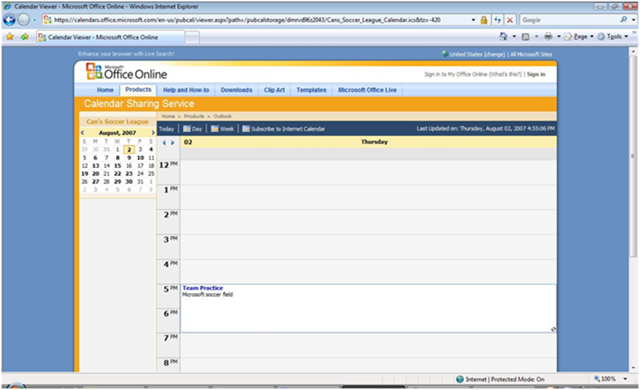640x390 pixels.
Task: Open the Templates tab
Action: click(x=311, y=90)
